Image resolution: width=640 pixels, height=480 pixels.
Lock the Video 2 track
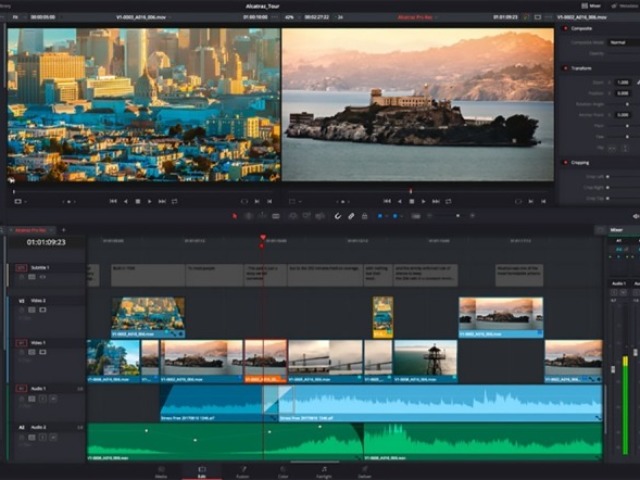tap(22, 310)
